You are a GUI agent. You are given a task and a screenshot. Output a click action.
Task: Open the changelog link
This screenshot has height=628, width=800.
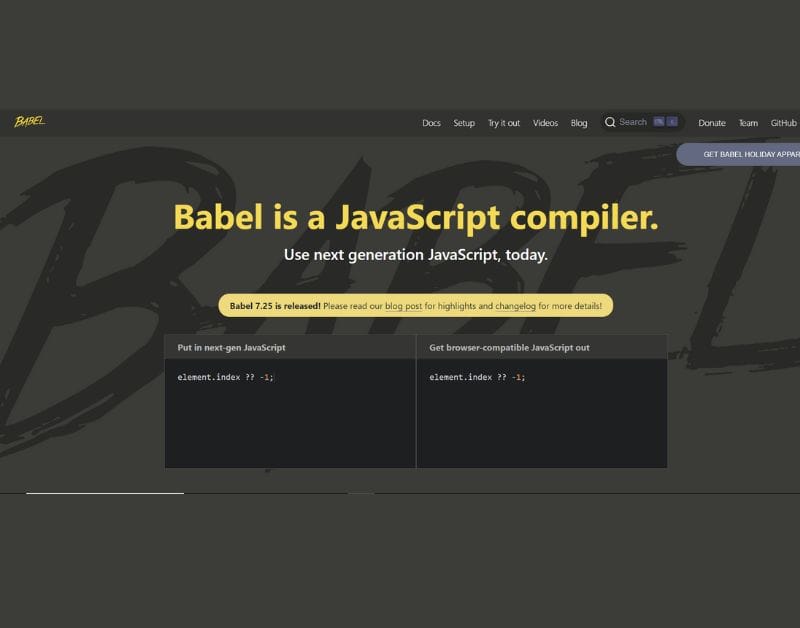click(515, 306)
